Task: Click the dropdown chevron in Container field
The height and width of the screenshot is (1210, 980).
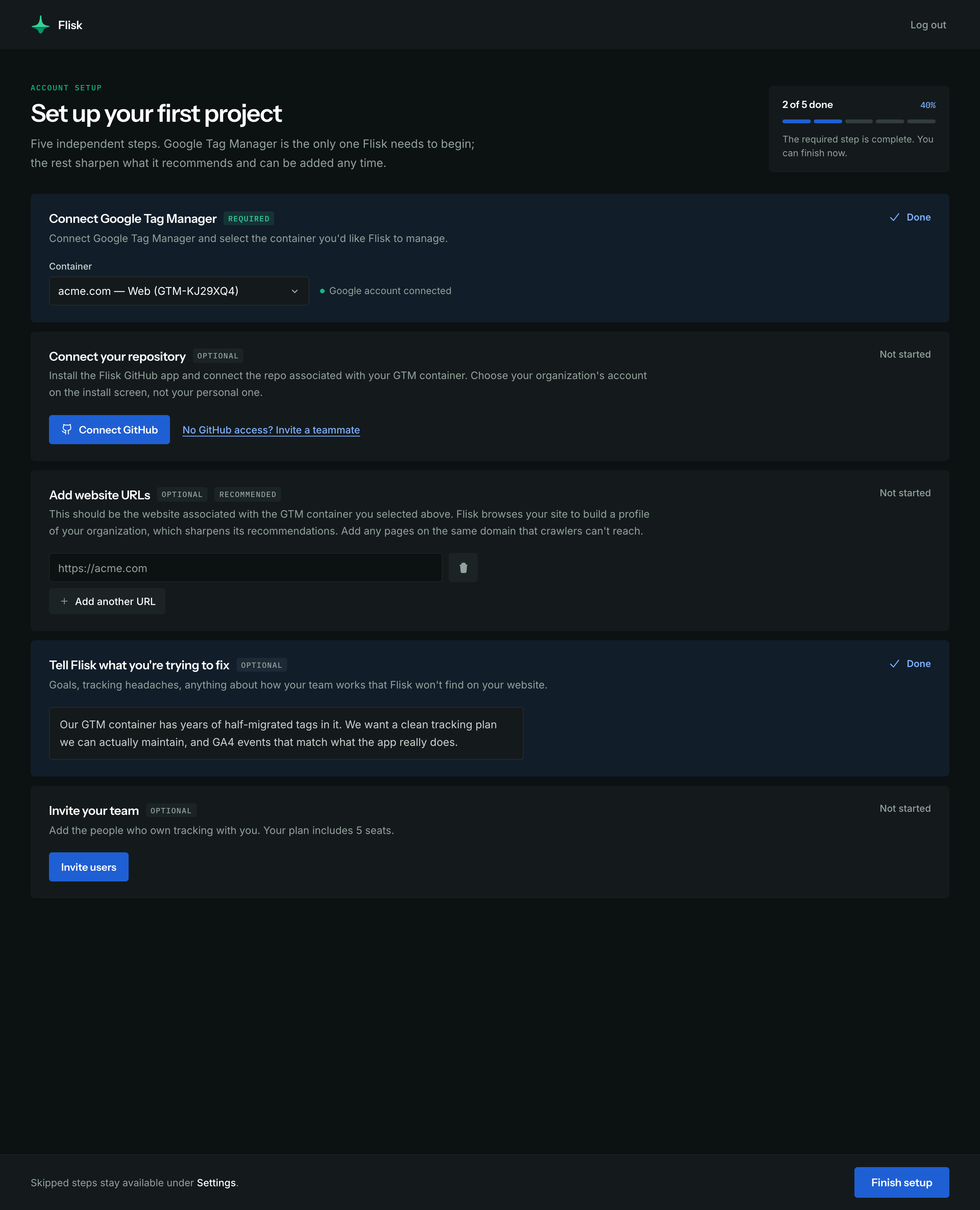Action: point(295,291)
